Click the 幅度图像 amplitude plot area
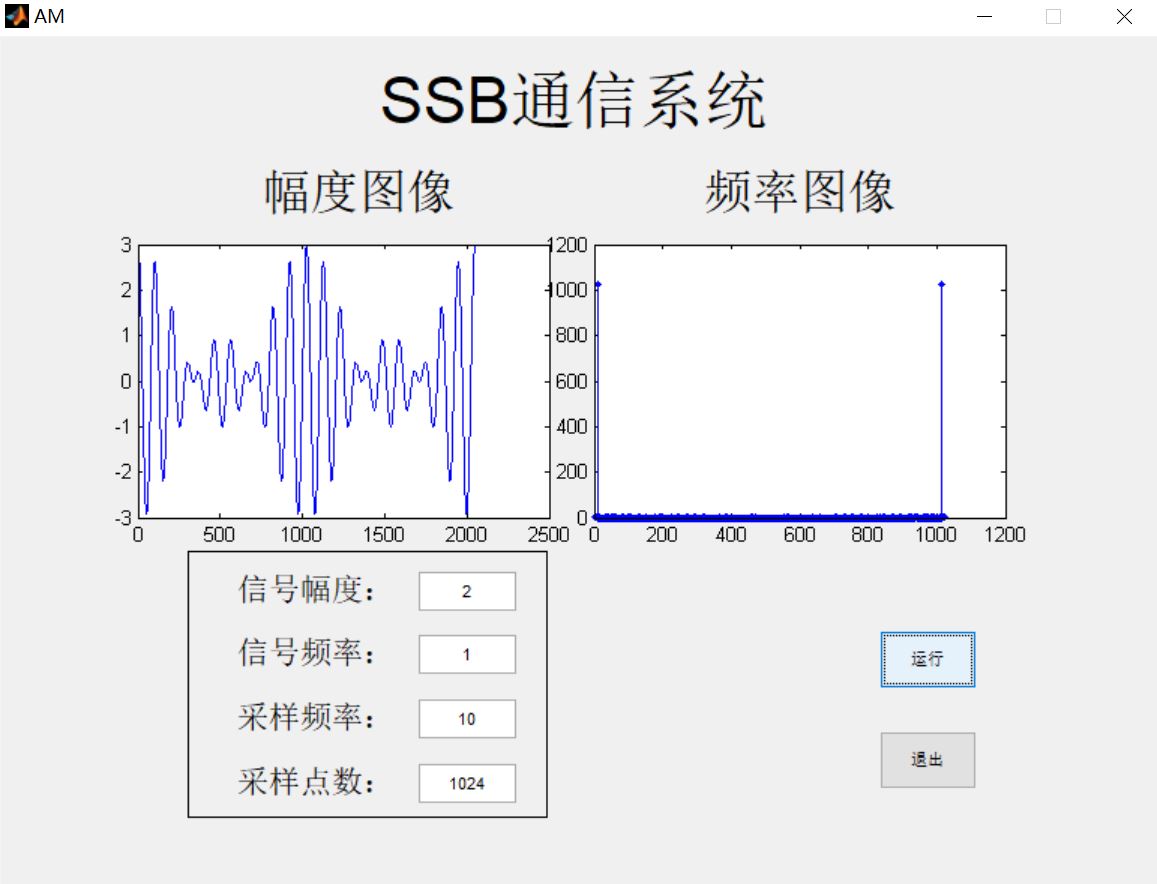Screen dimensions: 1157x884 click(x=340, y=380)
